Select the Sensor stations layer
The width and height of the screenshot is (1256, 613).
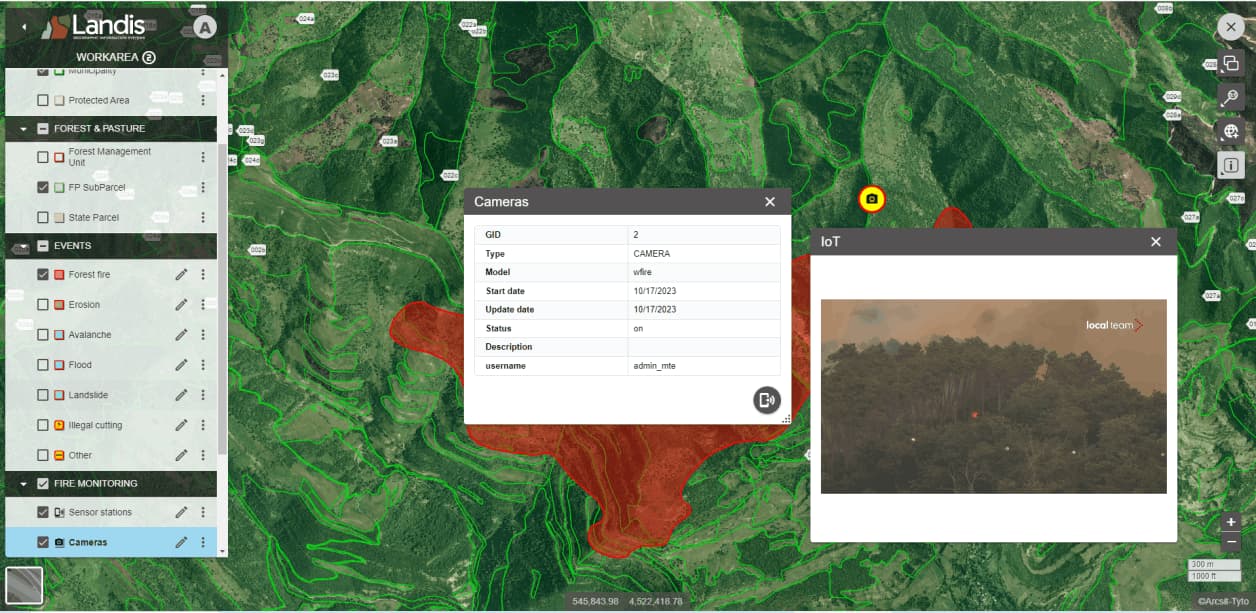coord(100,512)
